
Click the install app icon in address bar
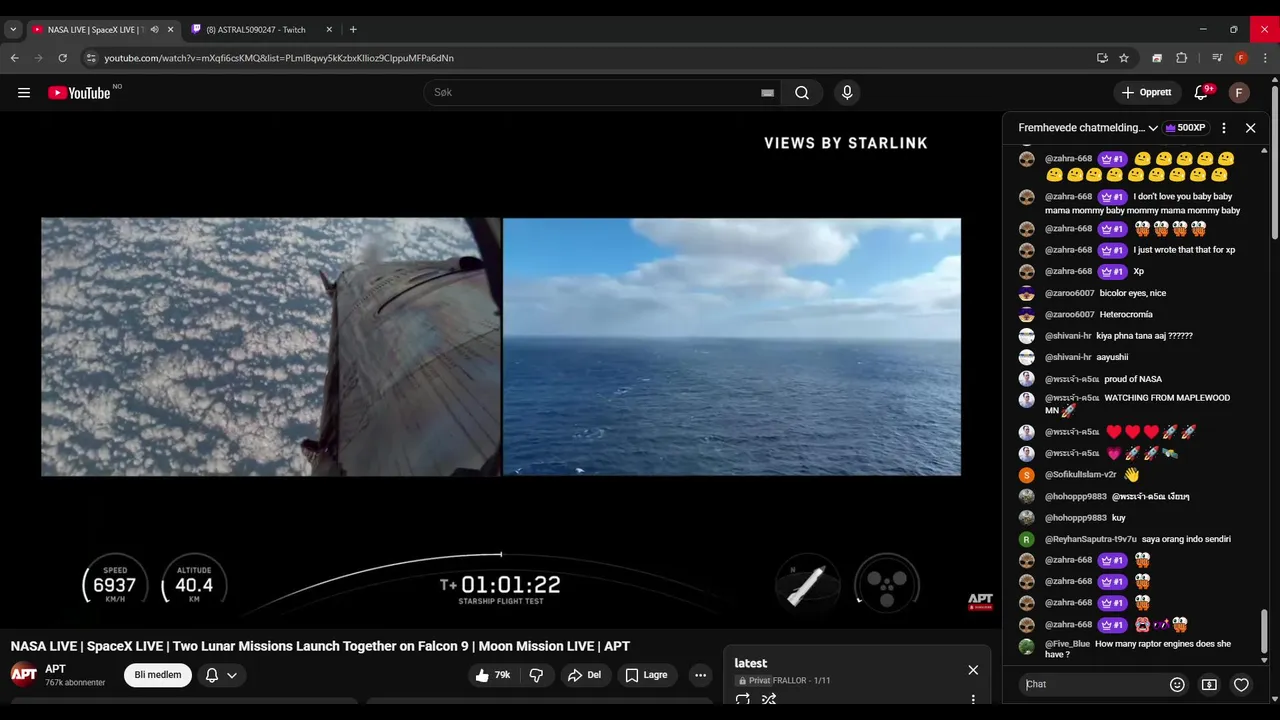coord(1102,58)
